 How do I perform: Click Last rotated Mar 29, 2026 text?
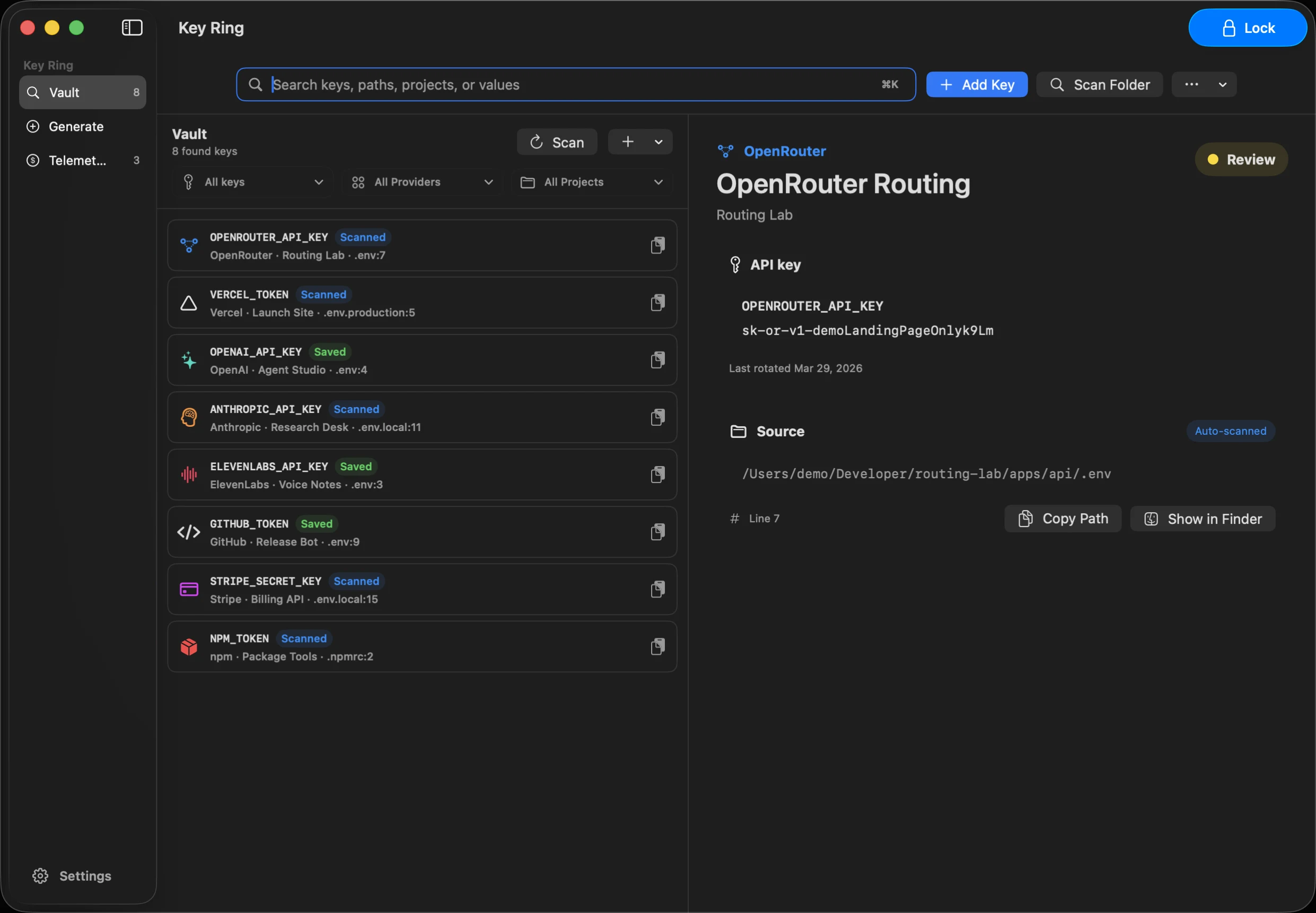[795, 368]
